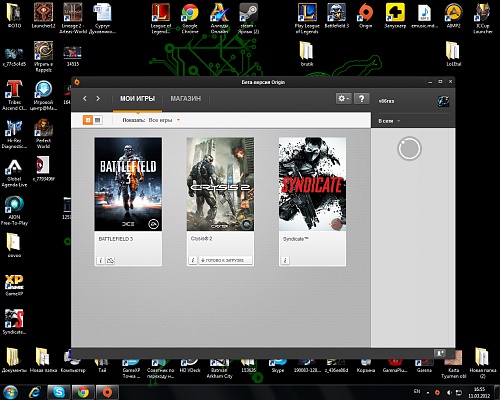Show hidden tray icons arrow
This screenshot has width=500, height=400.
click(x=428, y=393)
